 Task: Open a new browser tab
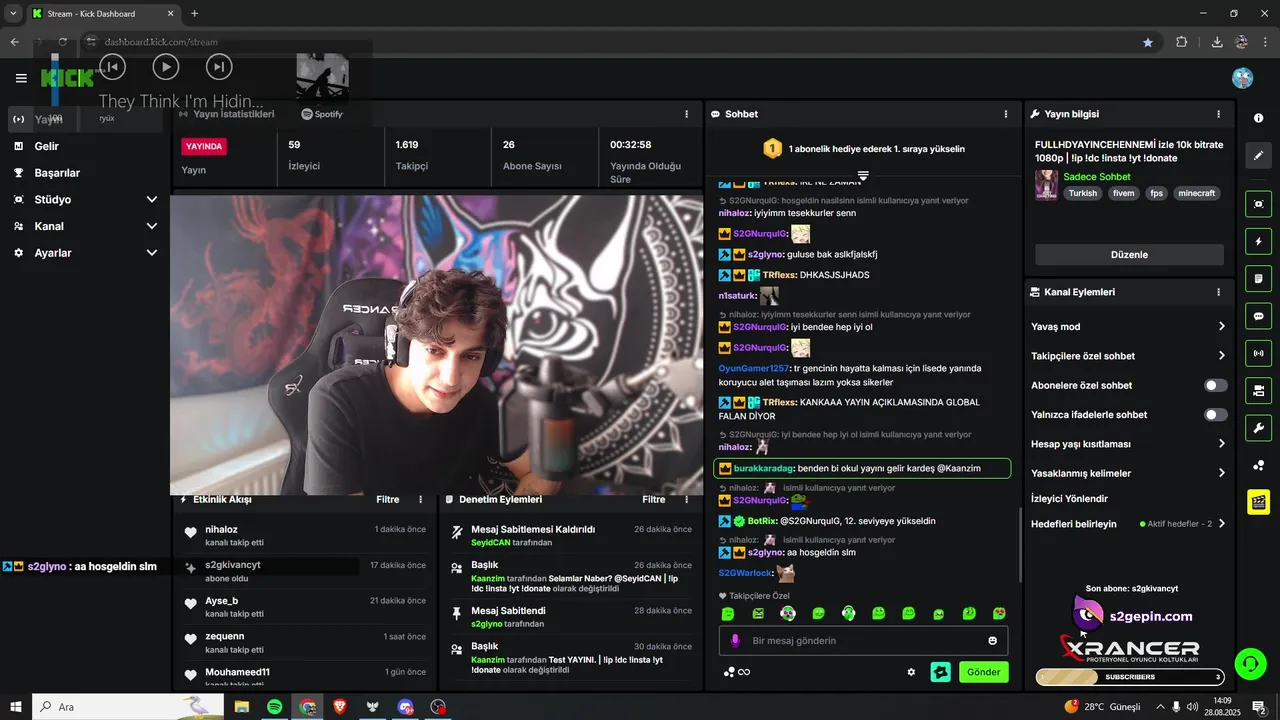click(194, 14)
